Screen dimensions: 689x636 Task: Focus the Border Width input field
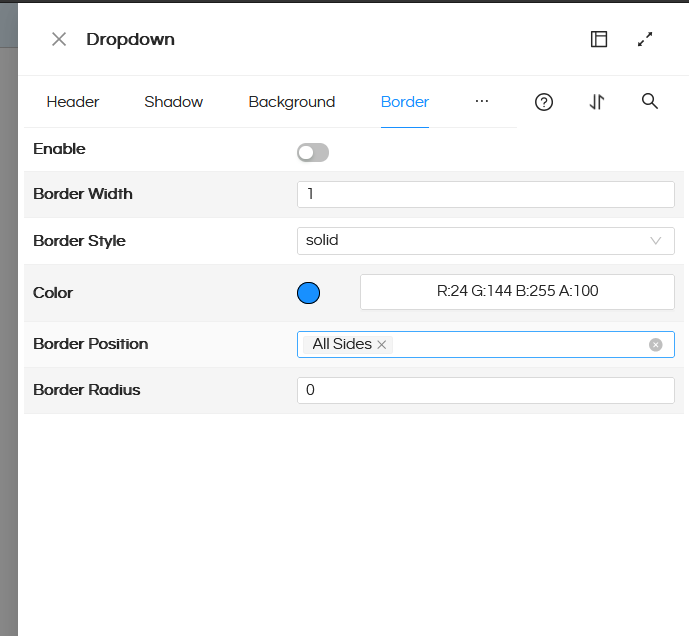[x=486, y=194]
